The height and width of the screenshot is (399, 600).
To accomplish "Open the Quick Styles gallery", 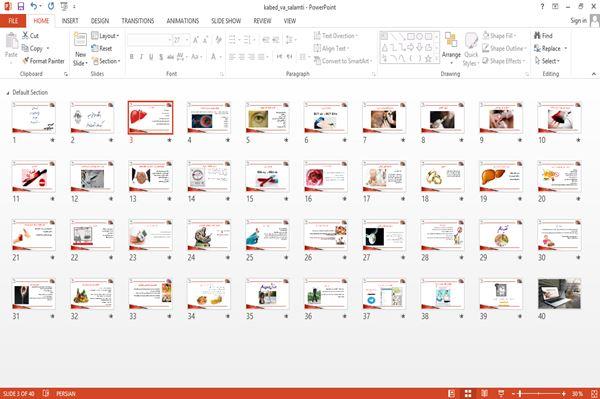I will (471, 49).
